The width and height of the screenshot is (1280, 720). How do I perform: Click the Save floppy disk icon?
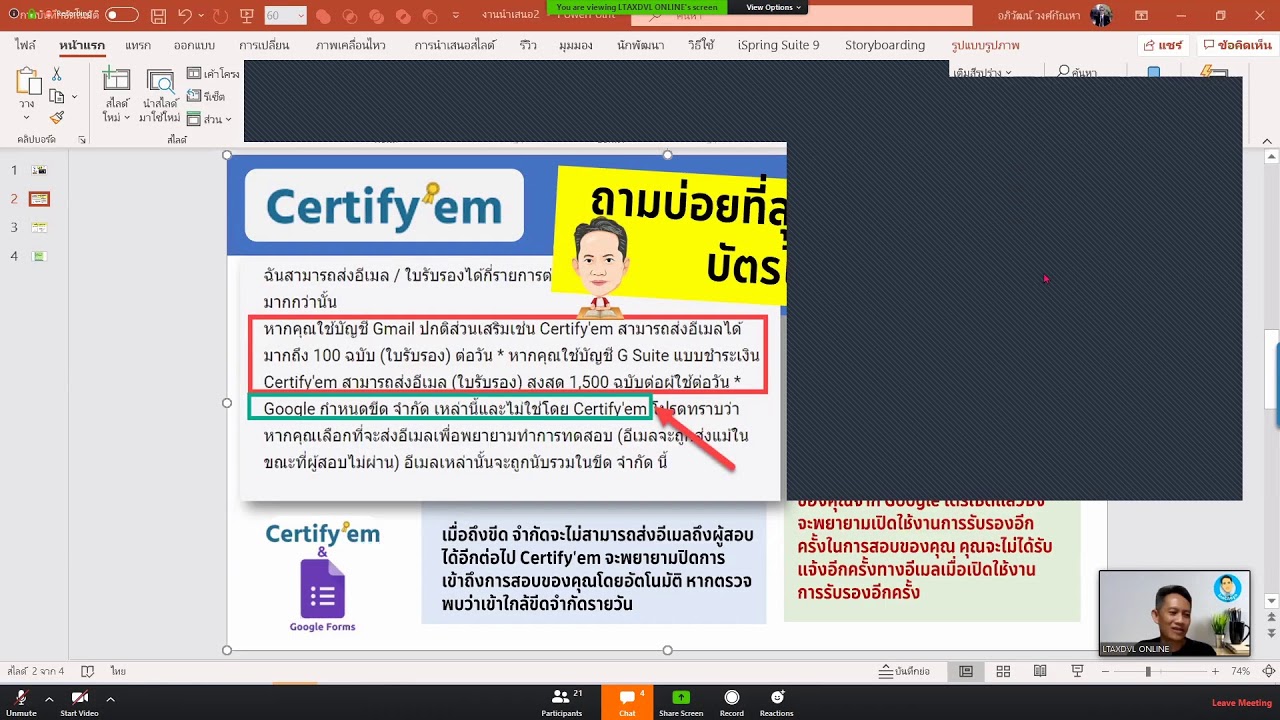pos(158,16)
